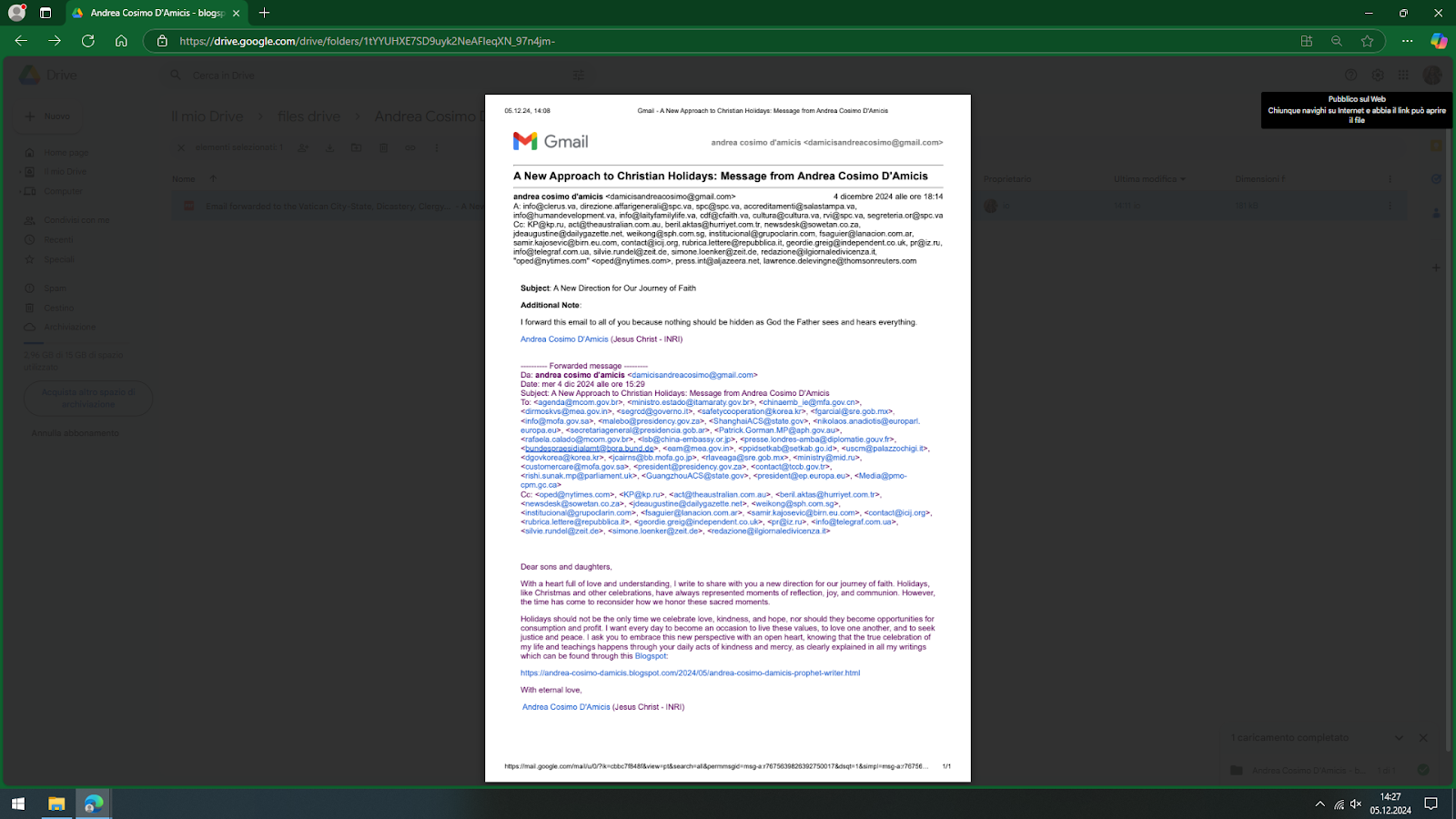Collapse the upload completed notification panel
Image resolution: width=1456 pixels, height=819 pixels.
[x=1399, y=738]
